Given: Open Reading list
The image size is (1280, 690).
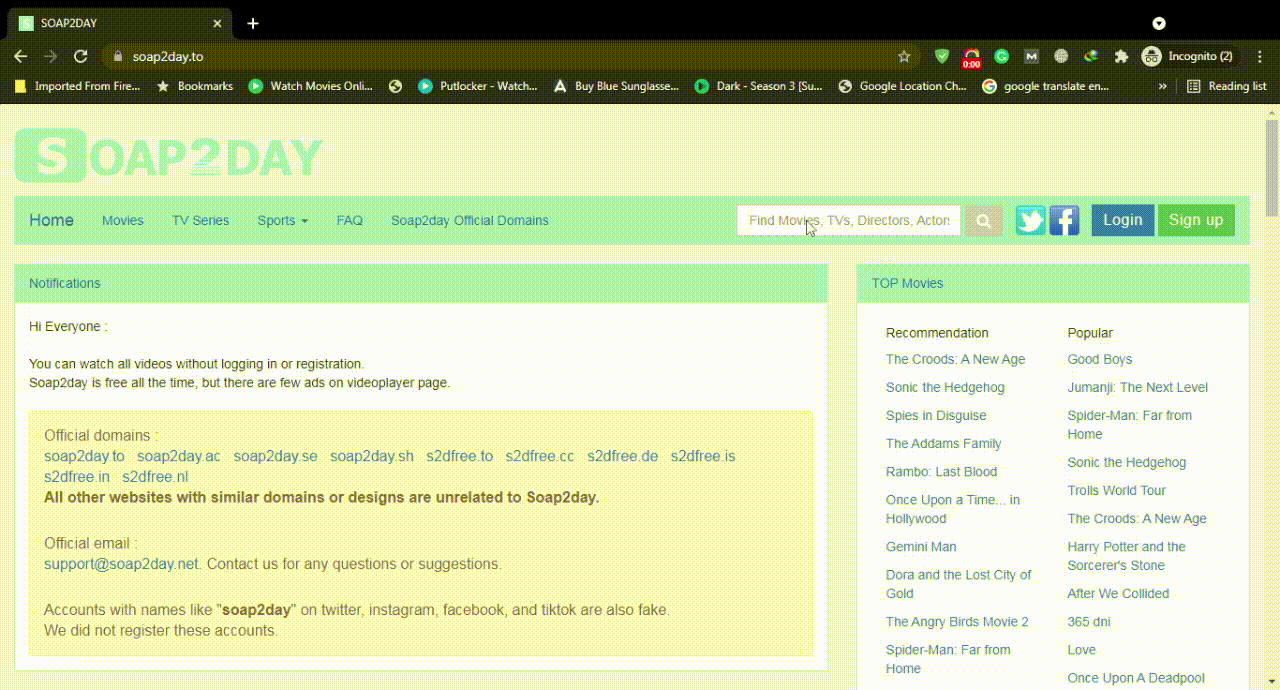Looking at the screenshot, I should tap(1227, 86).
